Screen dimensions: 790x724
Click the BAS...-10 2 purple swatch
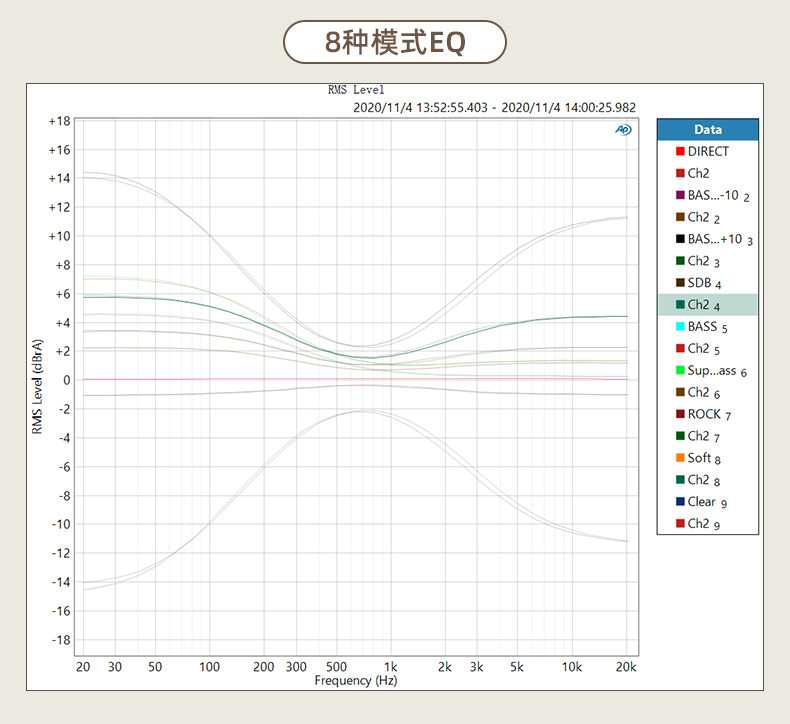tap(680, 195)
